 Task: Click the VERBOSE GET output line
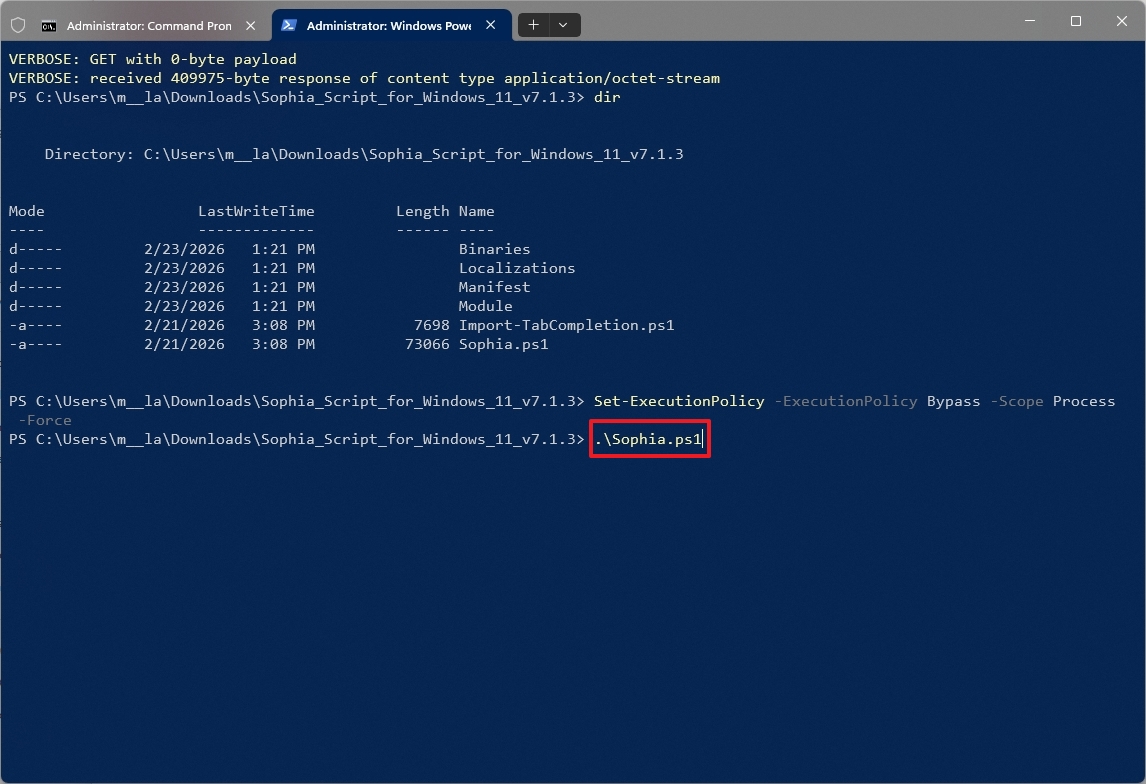coord(150,58)
